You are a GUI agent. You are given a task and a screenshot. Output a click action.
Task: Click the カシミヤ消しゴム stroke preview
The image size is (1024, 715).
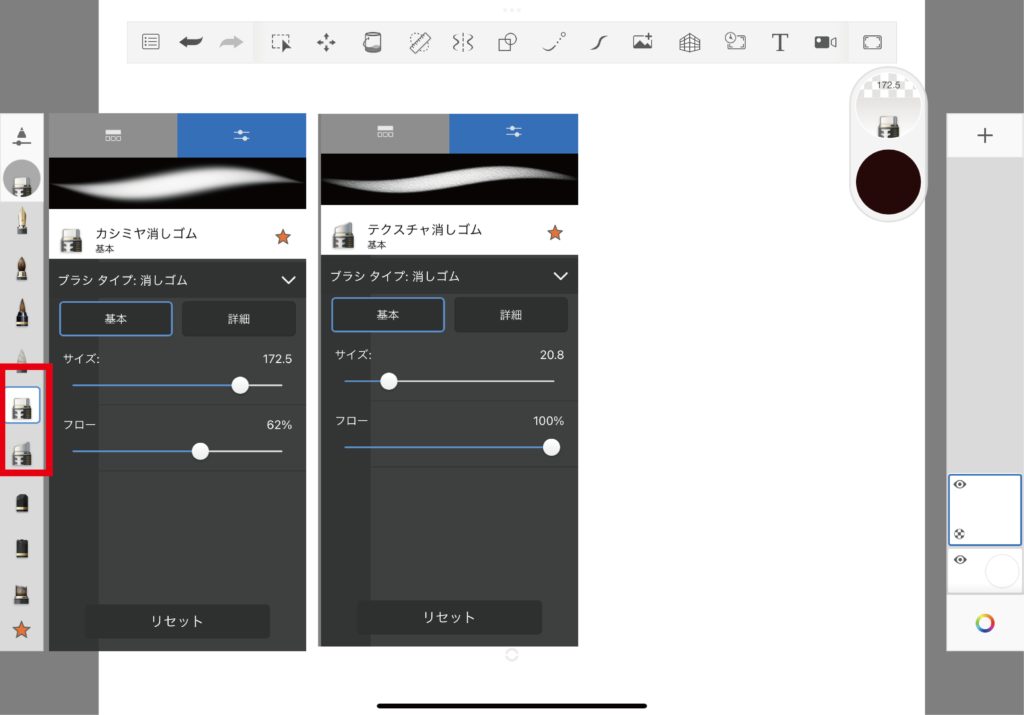tap(178, 183)
